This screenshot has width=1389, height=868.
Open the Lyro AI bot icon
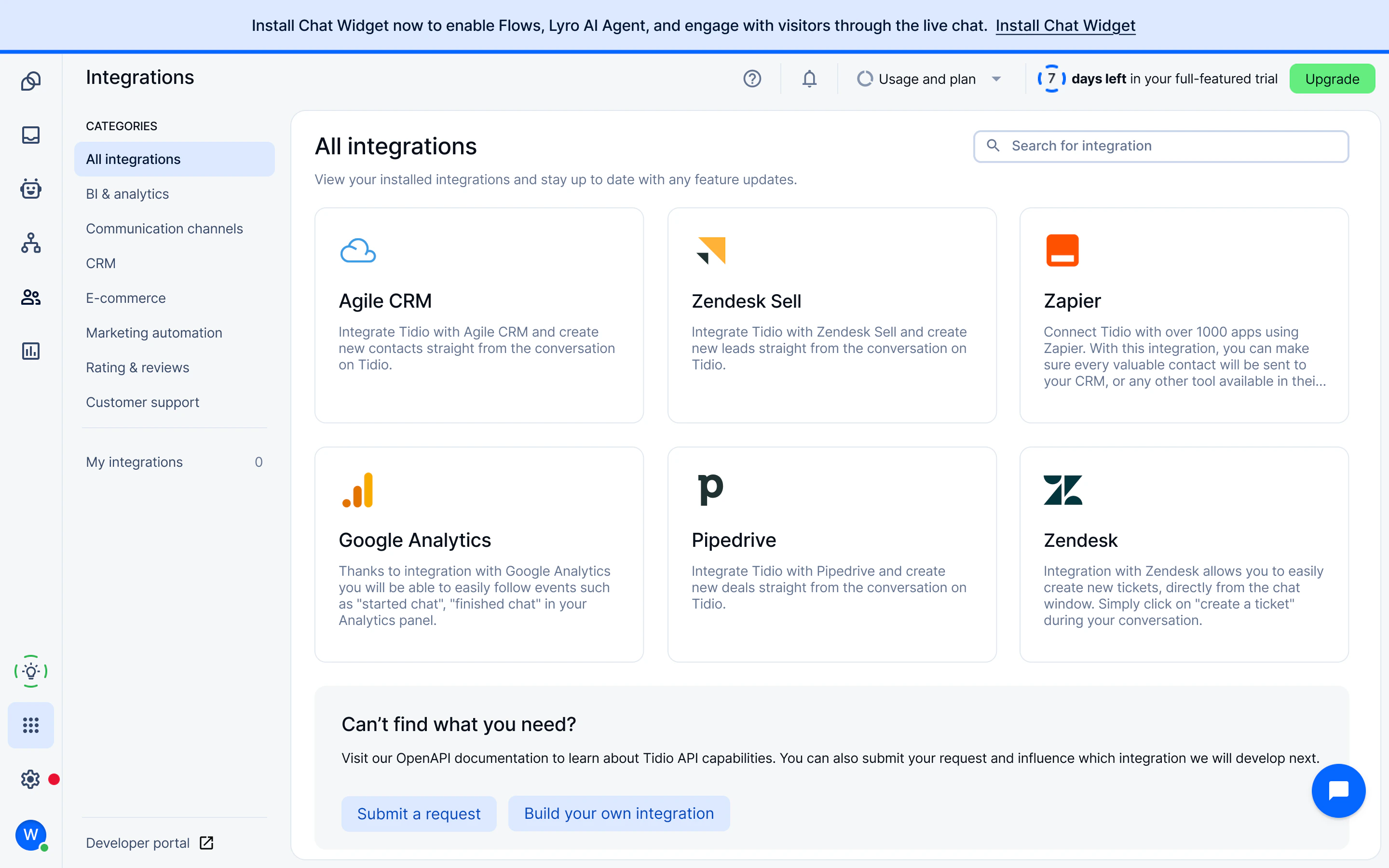31,189
